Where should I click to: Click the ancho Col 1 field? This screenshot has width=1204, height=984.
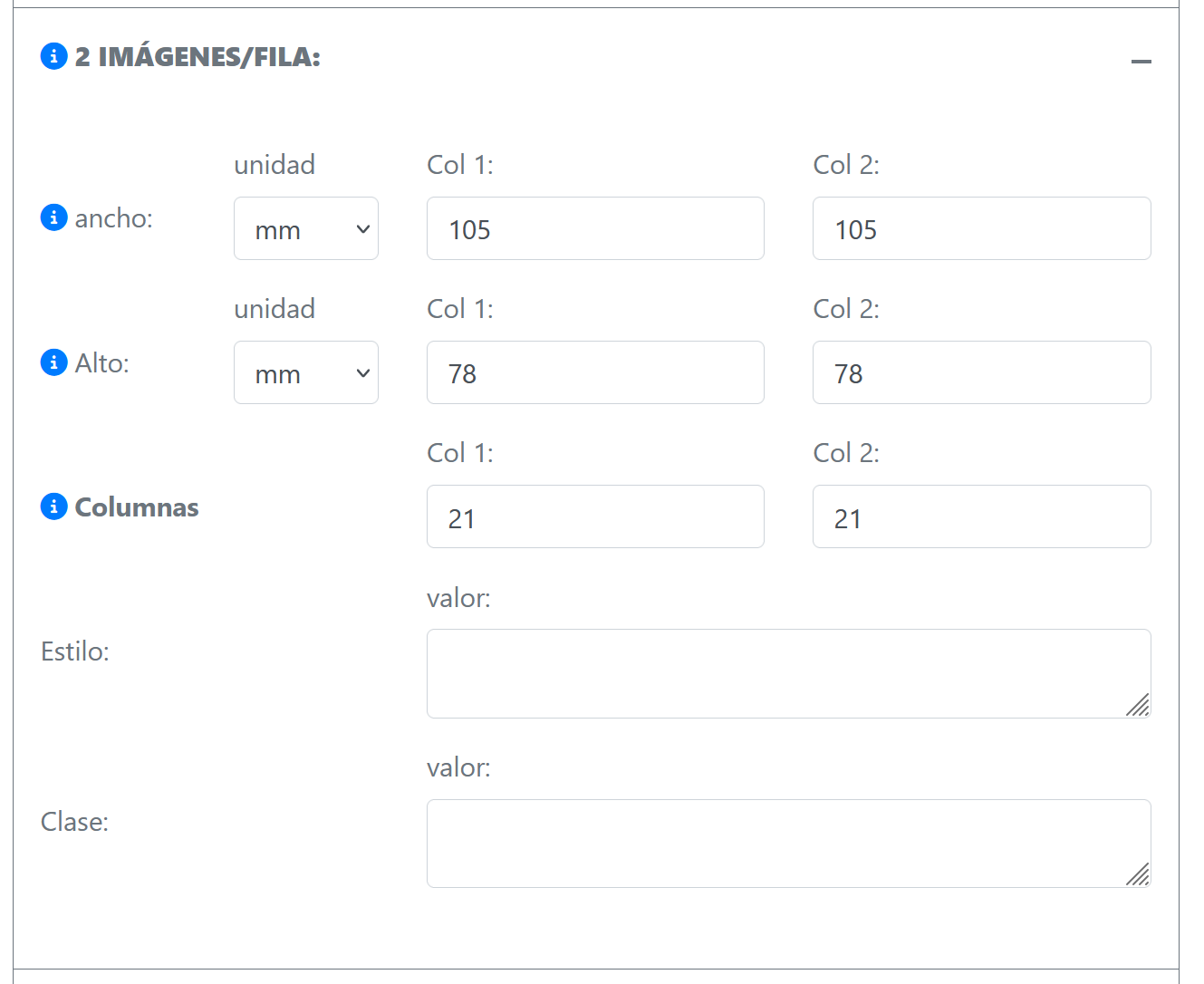coord(595,229)
